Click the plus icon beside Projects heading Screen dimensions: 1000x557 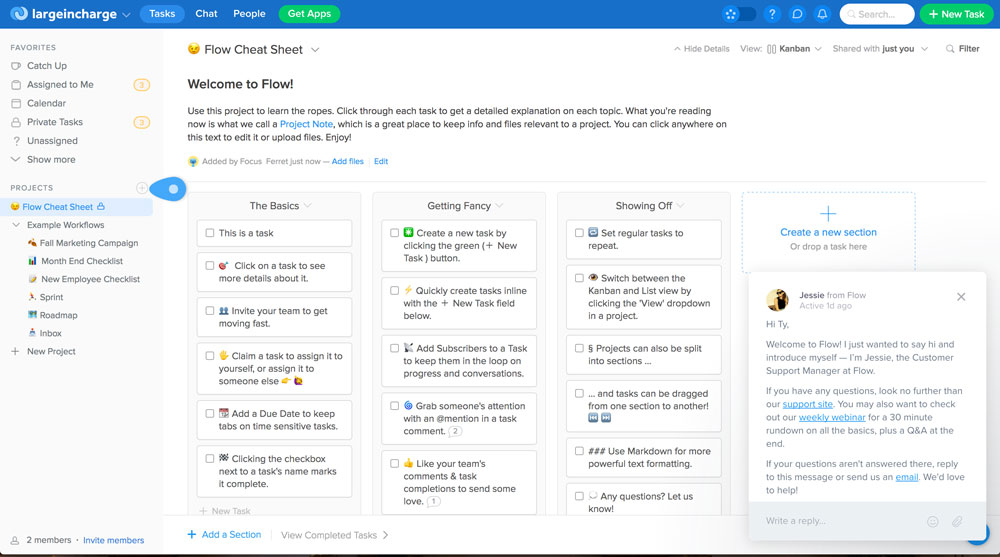click(142, 188)
